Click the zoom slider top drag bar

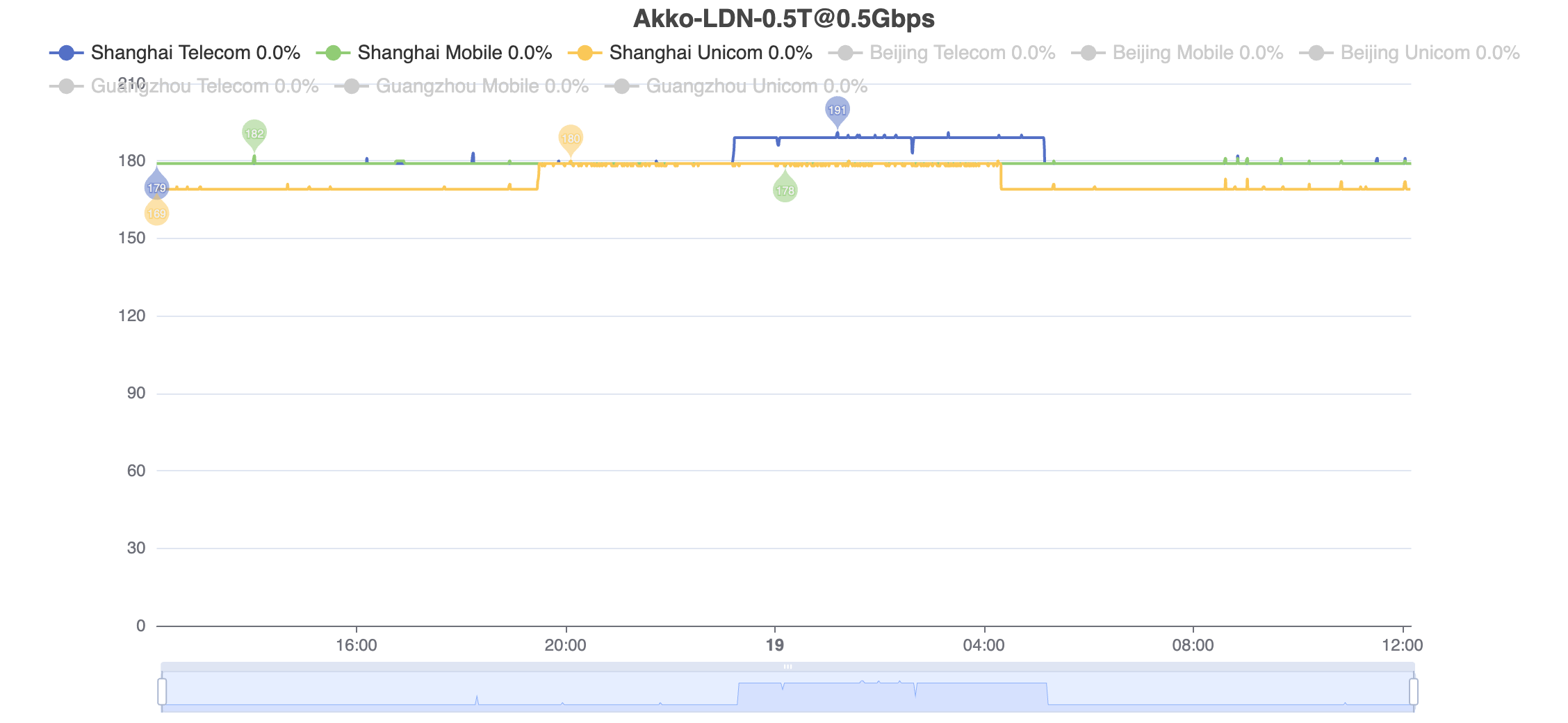(787, 667)
